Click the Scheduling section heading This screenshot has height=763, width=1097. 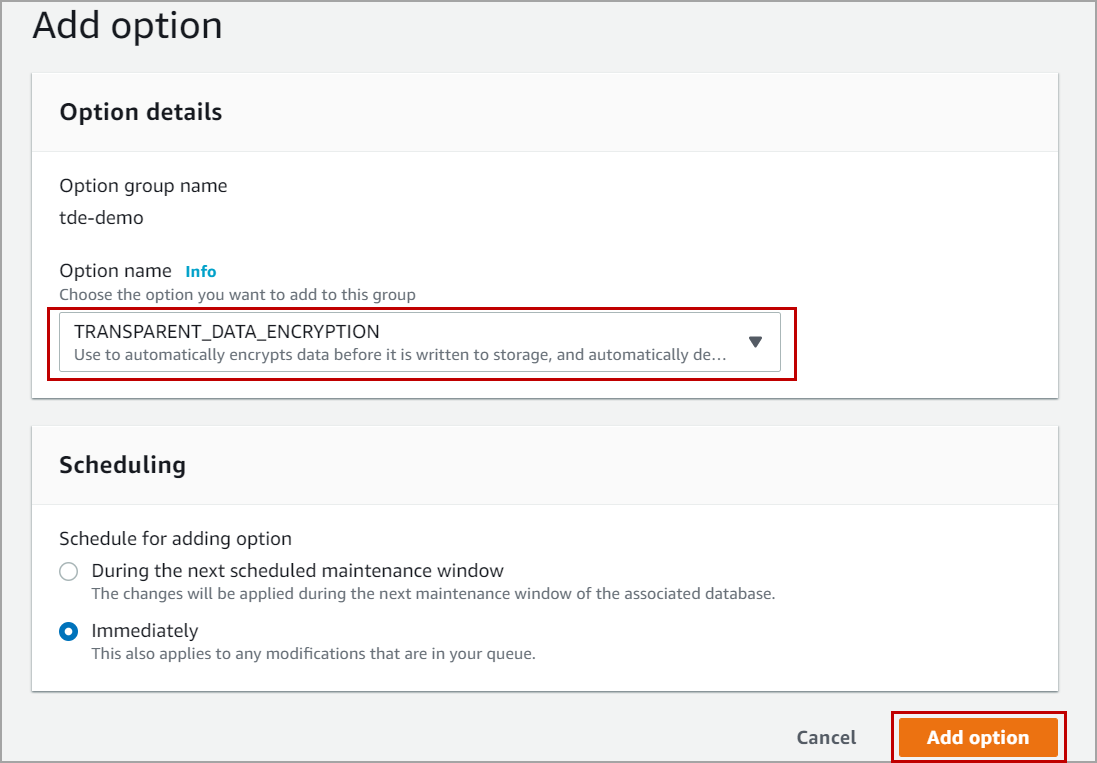pos(122,465)
